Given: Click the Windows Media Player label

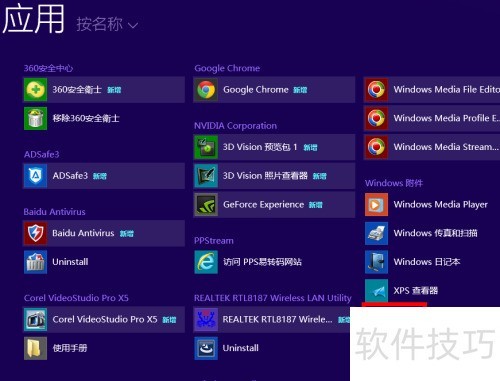Looking at the screenshot, I should (x=440, y=204).
